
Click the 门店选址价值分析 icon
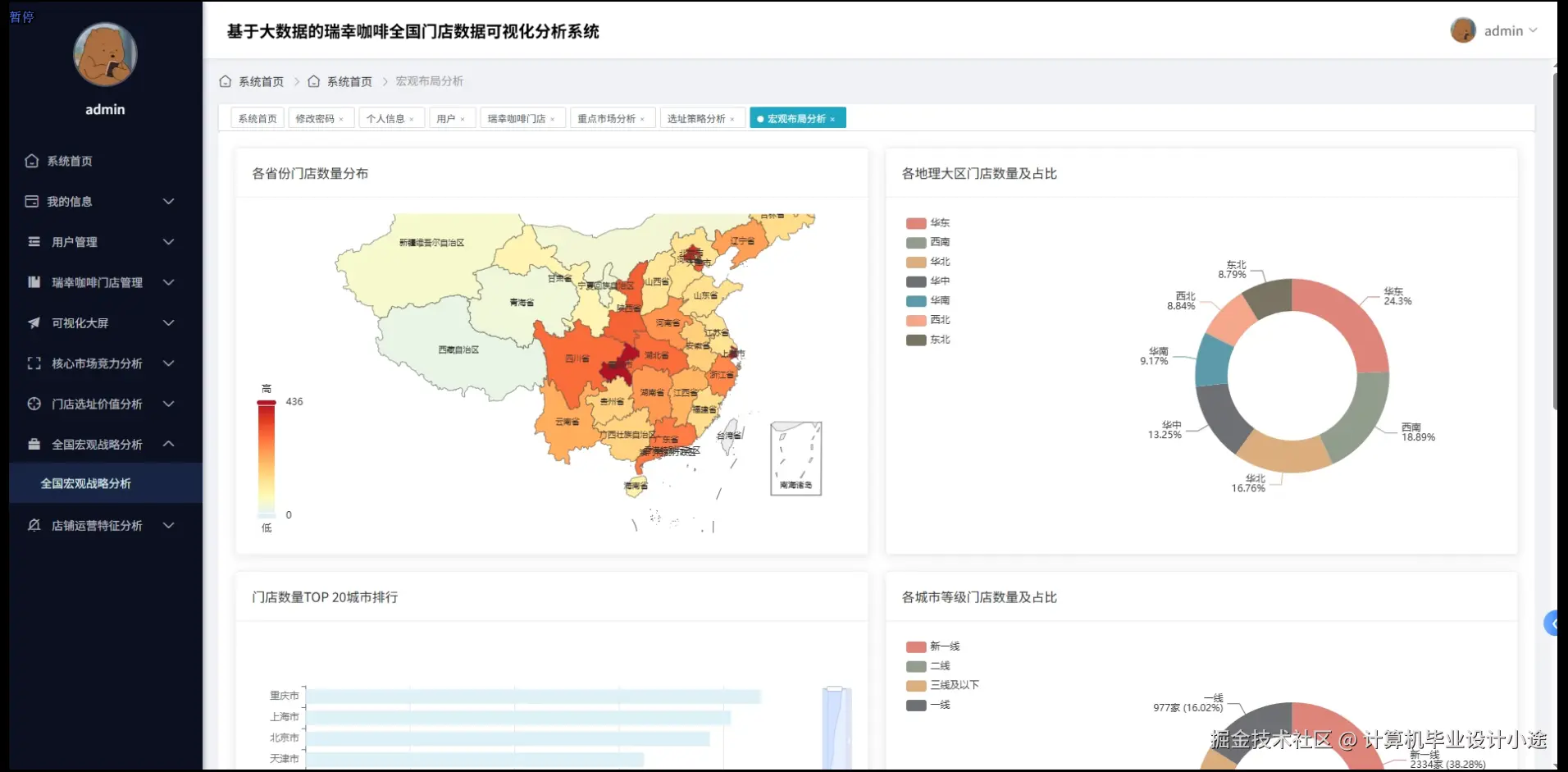click(34, 404)
